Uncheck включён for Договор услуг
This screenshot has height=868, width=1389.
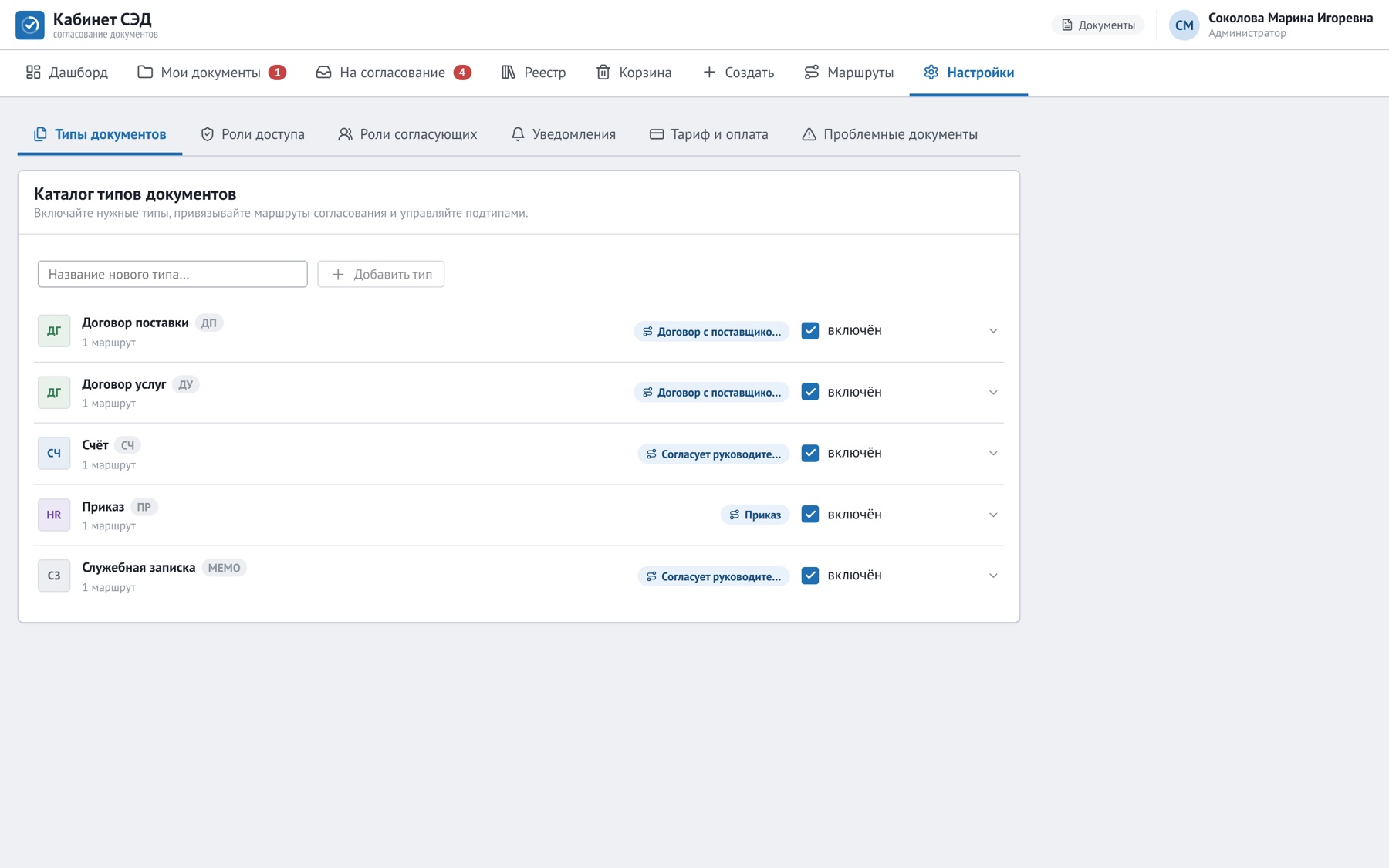[x=810, y=392]
